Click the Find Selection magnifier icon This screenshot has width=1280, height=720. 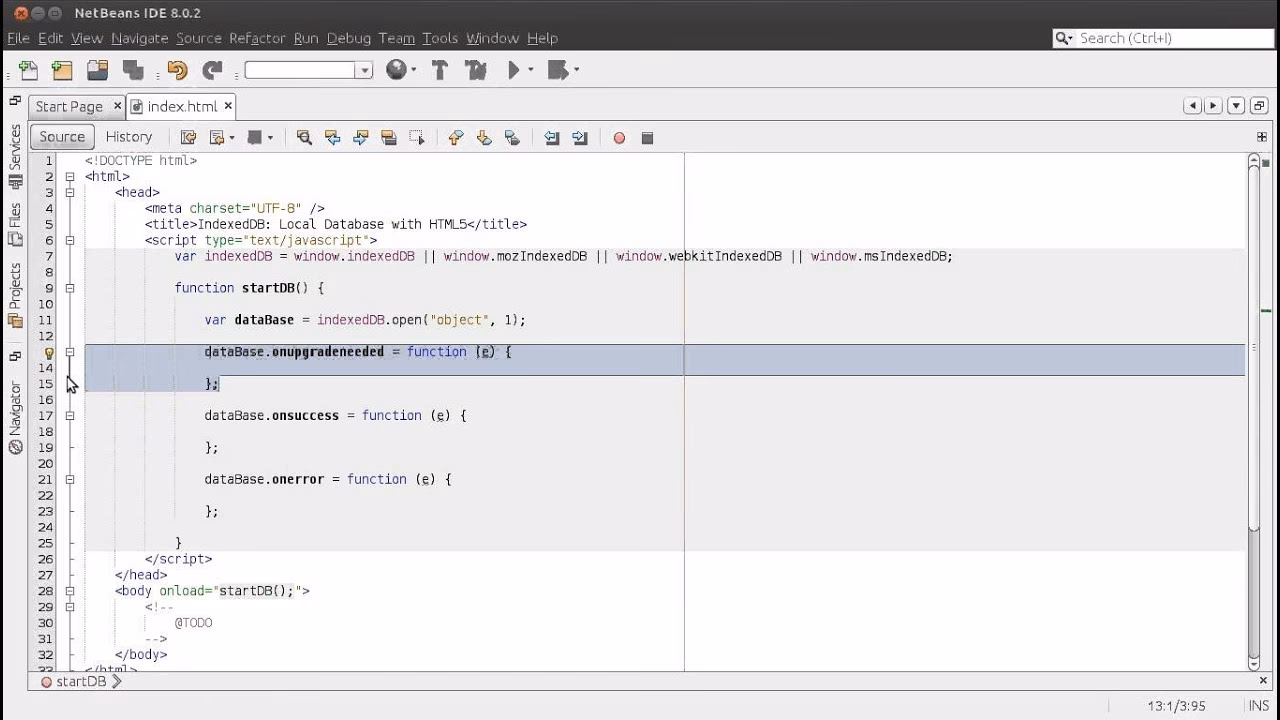click(304, 138)
